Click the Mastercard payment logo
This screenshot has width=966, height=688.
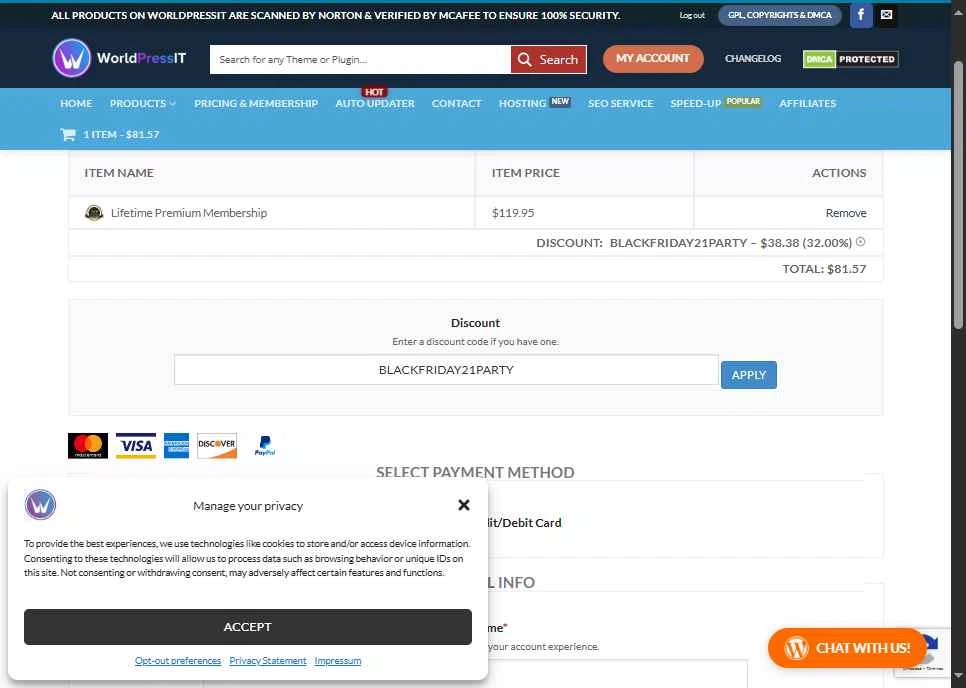point(87,446)
